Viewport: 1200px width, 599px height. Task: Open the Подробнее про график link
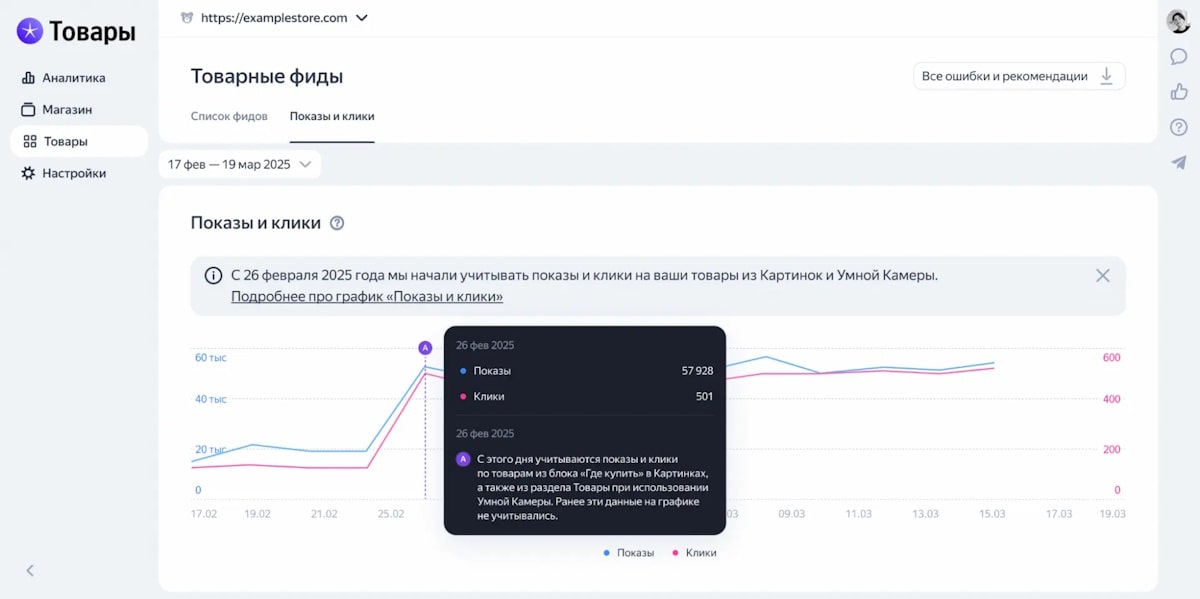[x=366, y=297]
